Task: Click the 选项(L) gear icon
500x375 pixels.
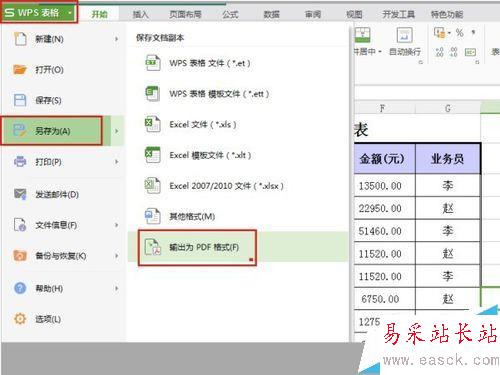Action: point(20,319)
